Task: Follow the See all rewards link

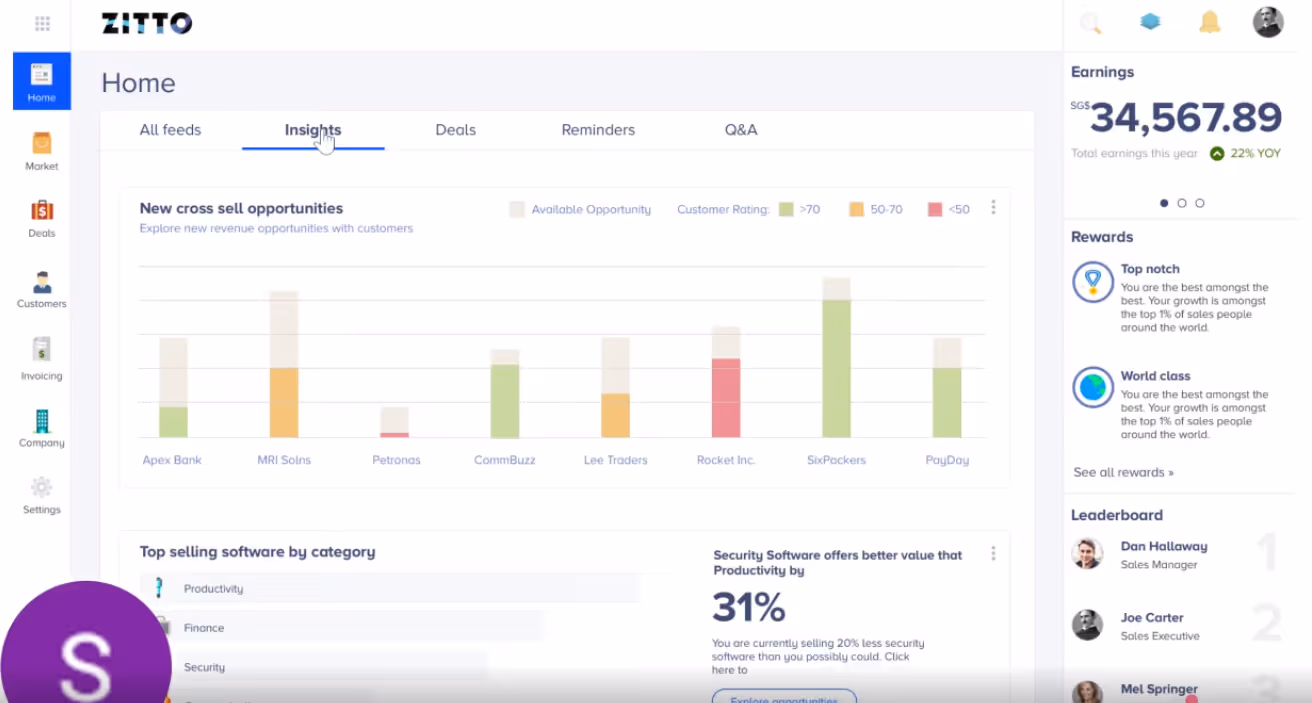Action: click(x=1123, y=471)
